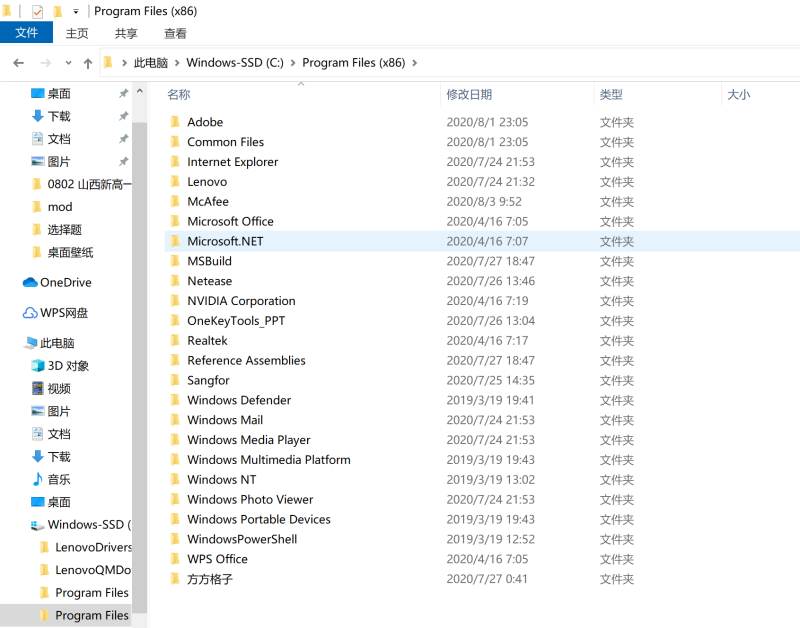Click 此电脑 in the address bar

(151, 63)
